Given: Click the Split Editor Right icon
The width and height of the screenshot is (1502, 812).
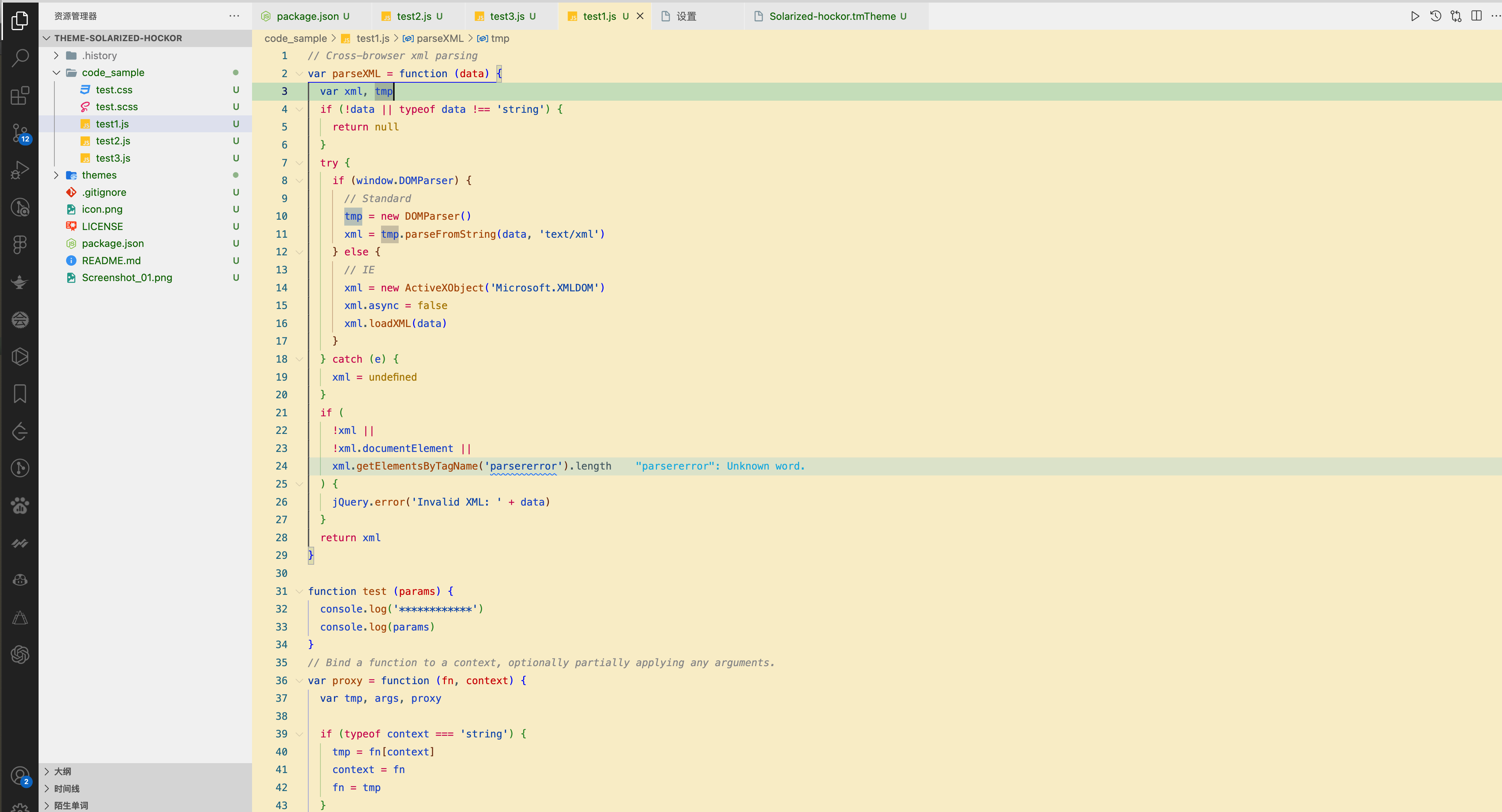Looking at the screenshot, I should coord(1476,16).
